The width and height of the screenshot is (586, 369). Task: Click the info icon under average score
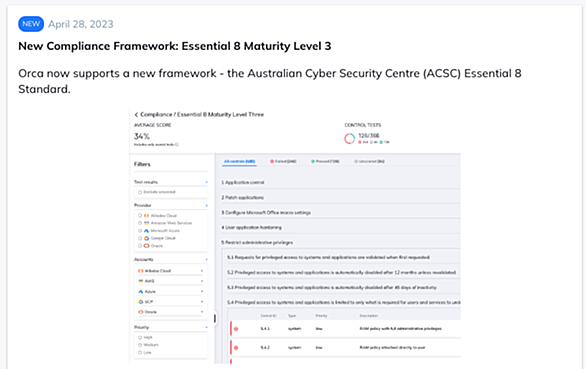pyautogui.click(x=177, y=144)
